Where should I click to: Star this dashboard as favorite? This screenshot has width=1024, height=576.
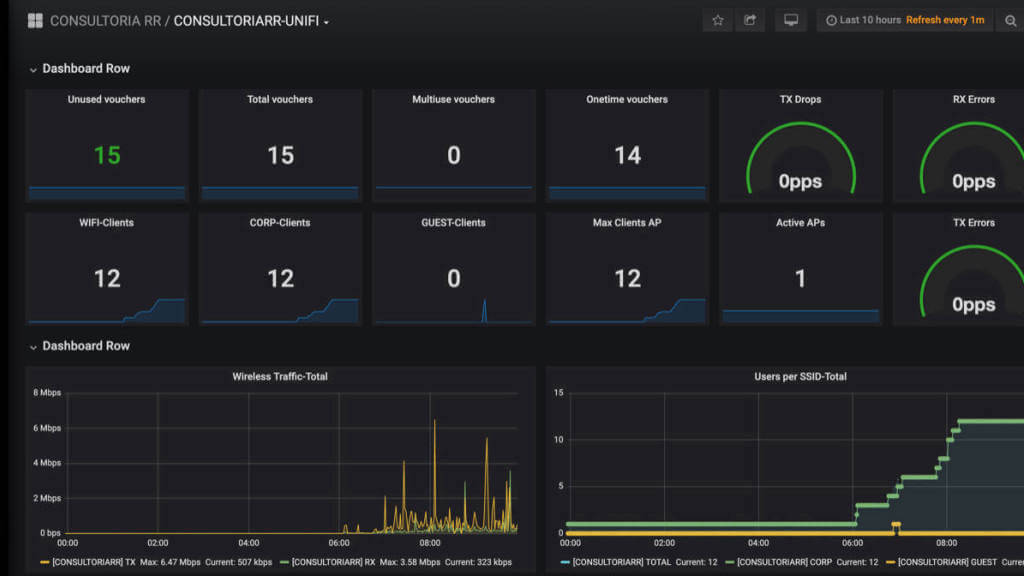pos(718,20)
